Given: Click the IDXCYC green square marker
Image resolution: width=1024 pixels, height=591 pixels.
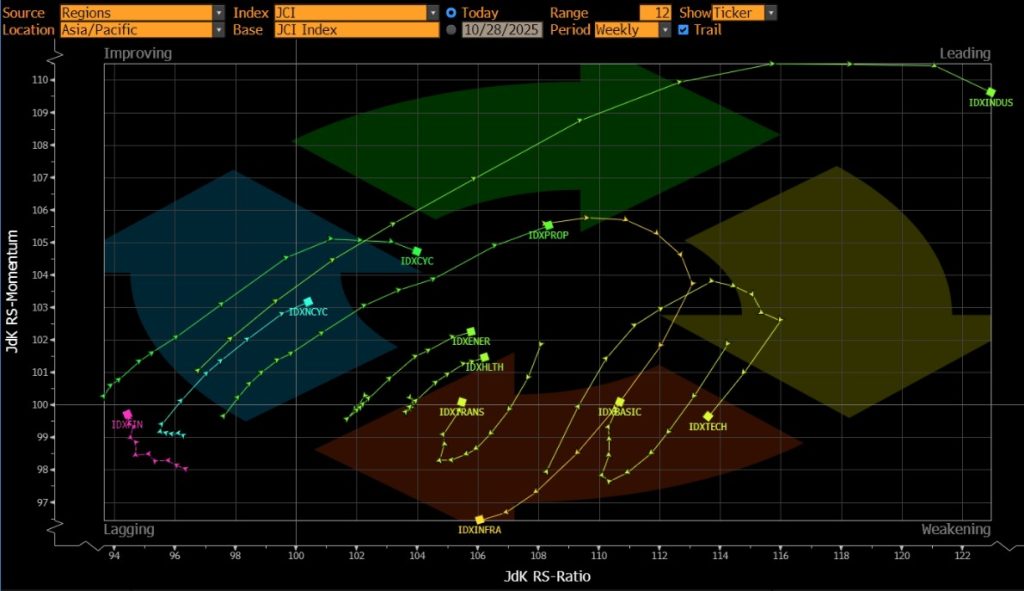Looking at the screenshot, I should (x=417, y=252).
